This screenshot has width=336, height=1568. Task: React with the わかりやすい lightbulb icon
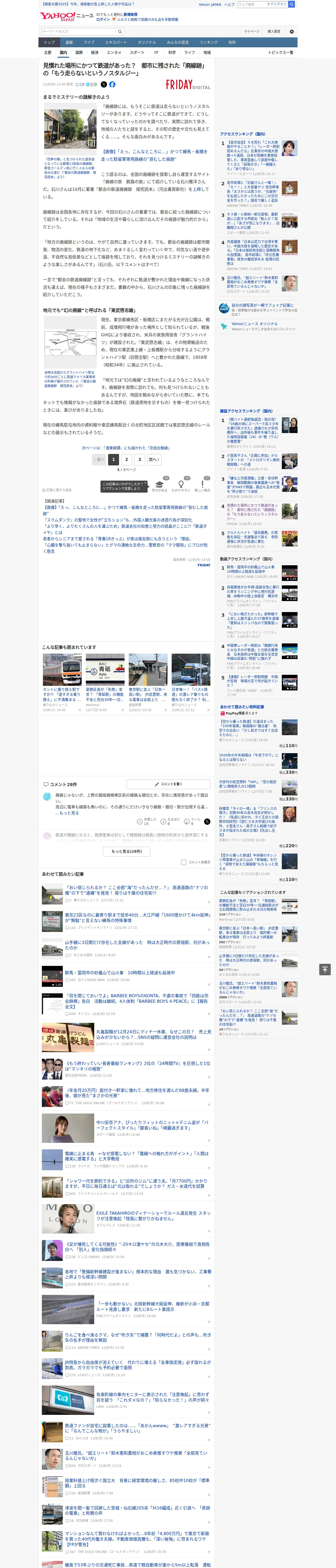point(181,485)
